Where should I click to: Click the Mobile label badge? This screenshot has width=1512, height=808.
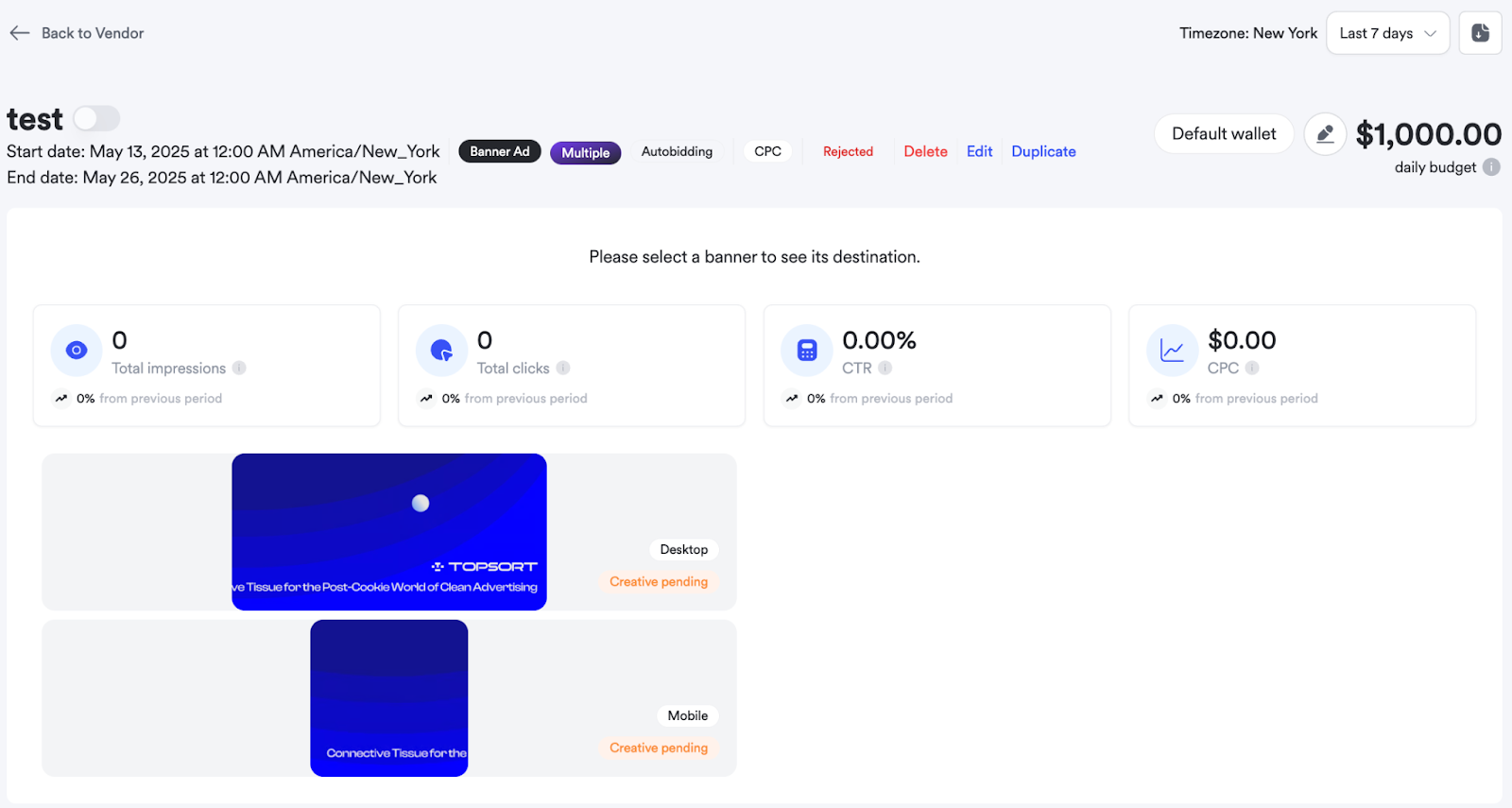coord(688,715)
